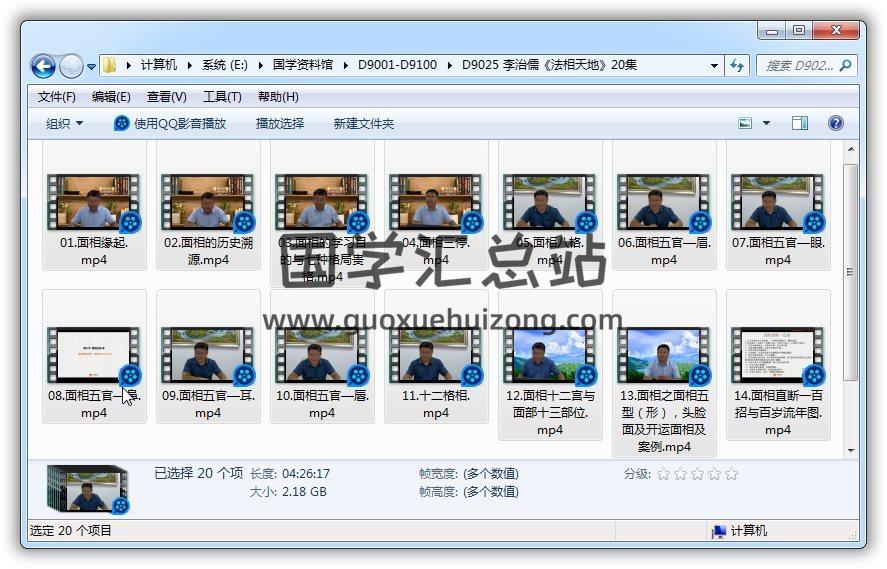Image resolution: width=887 pixels, height=569 pixels.
Task: Set rating to the fifth star
Action: click(731, 473)
